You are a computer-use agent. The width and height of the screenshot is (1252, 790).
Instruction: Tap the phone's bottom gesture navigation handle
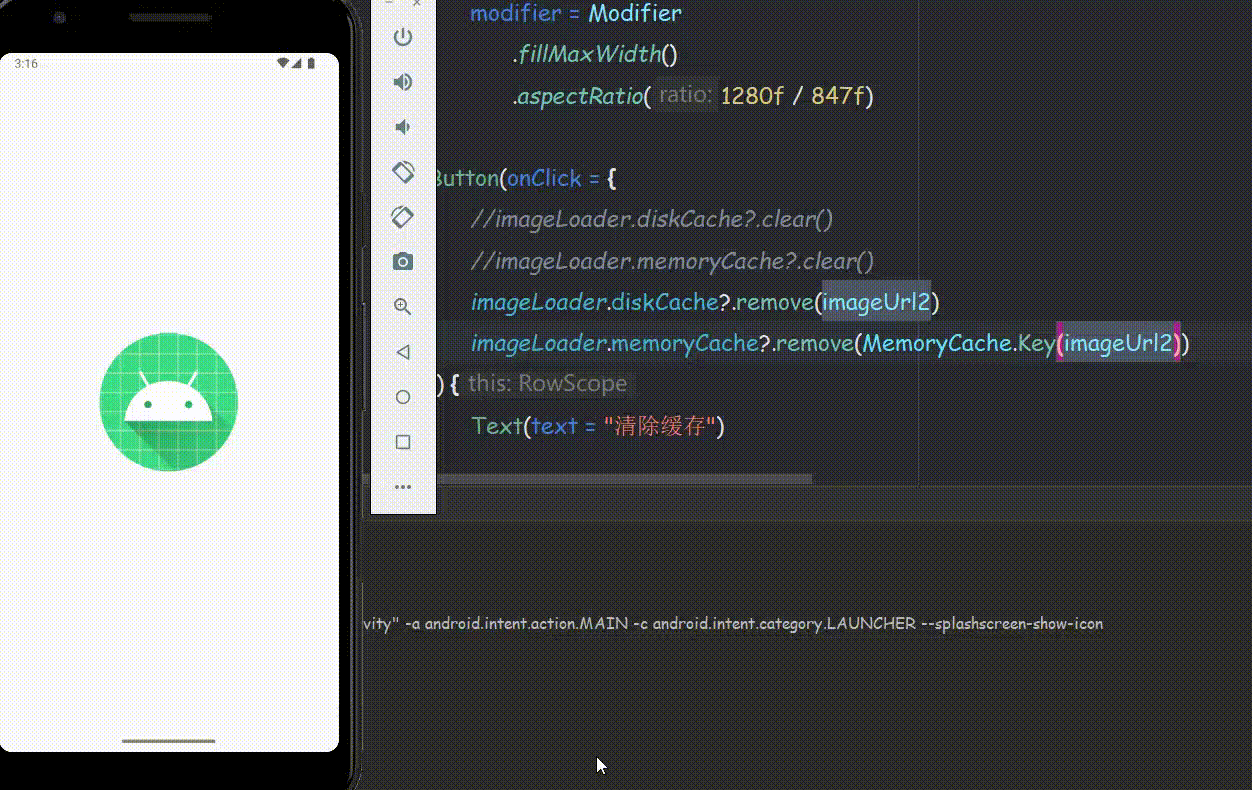pyautogui.click(x=169, y=741)
